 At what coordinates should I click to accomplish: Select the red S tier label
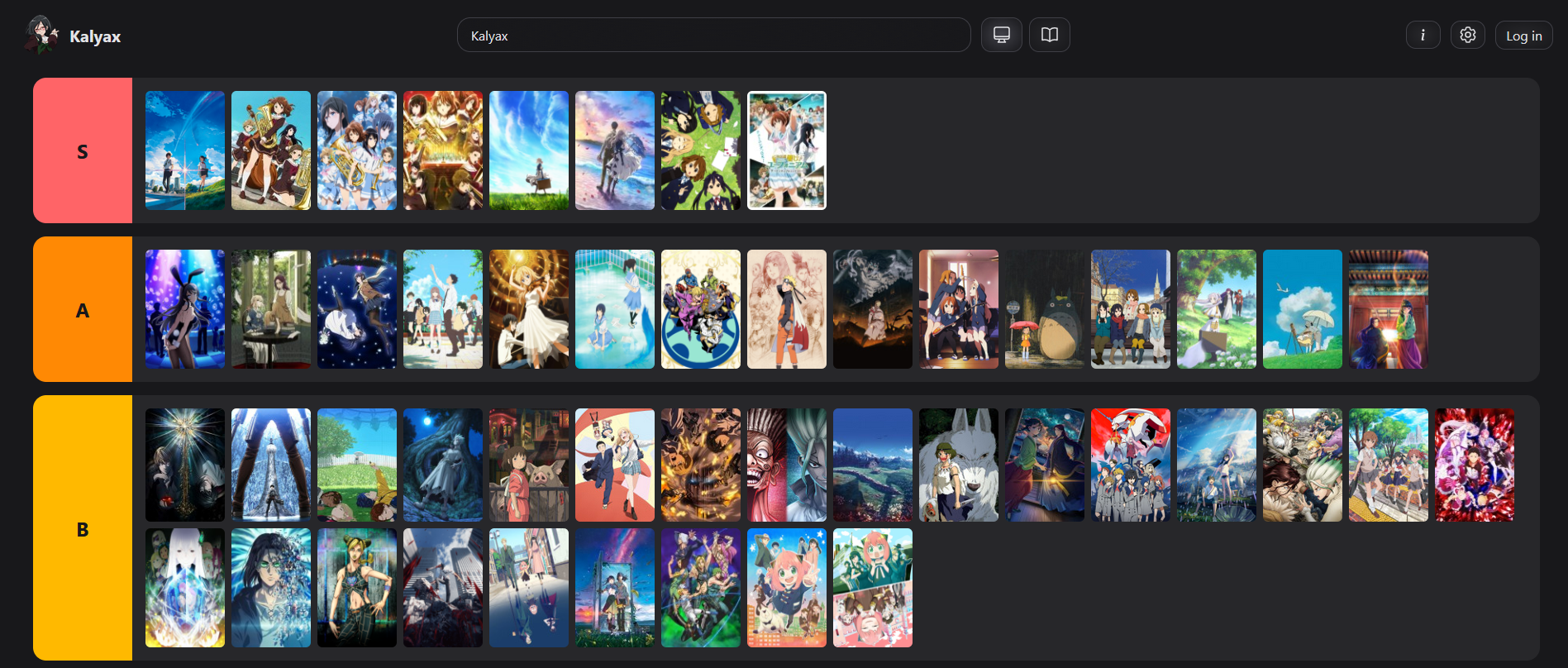pyautogui.click(x=83, y=150)
